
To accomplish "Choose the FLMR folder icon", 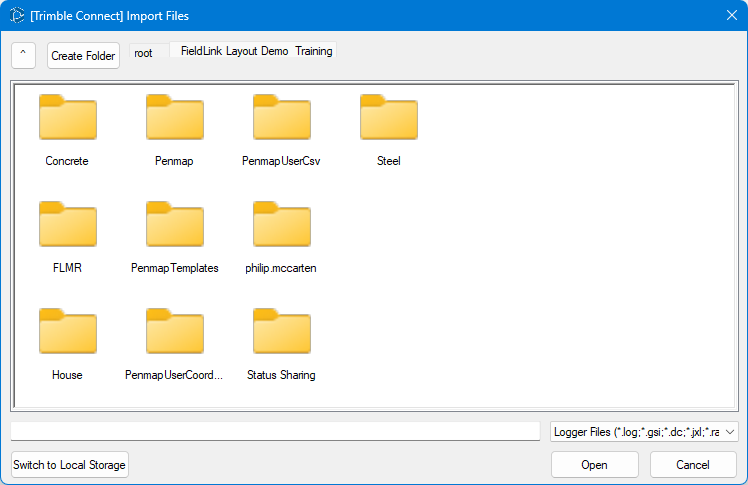I will point(67,225).
